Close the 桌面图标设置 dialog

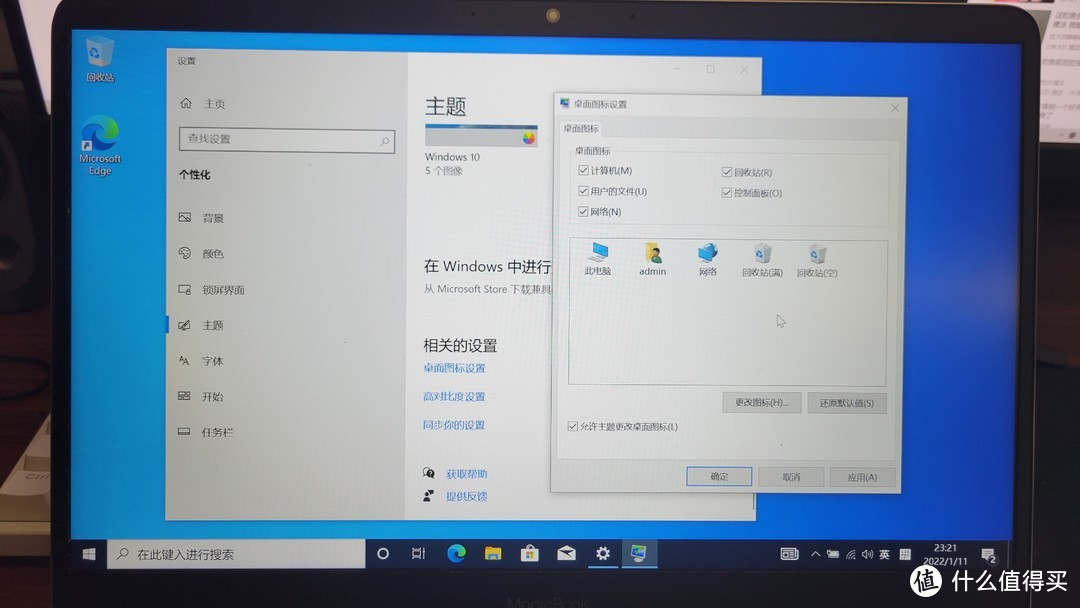[x=895, y=108]
